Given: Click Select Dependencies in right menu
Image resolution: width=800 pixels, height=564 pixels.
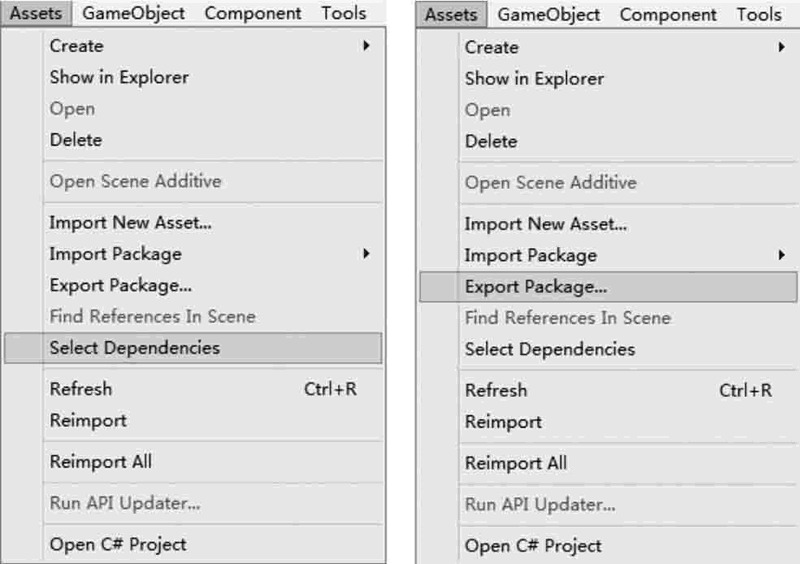Looking at the screenshot, I should click(x=550, y=350).
